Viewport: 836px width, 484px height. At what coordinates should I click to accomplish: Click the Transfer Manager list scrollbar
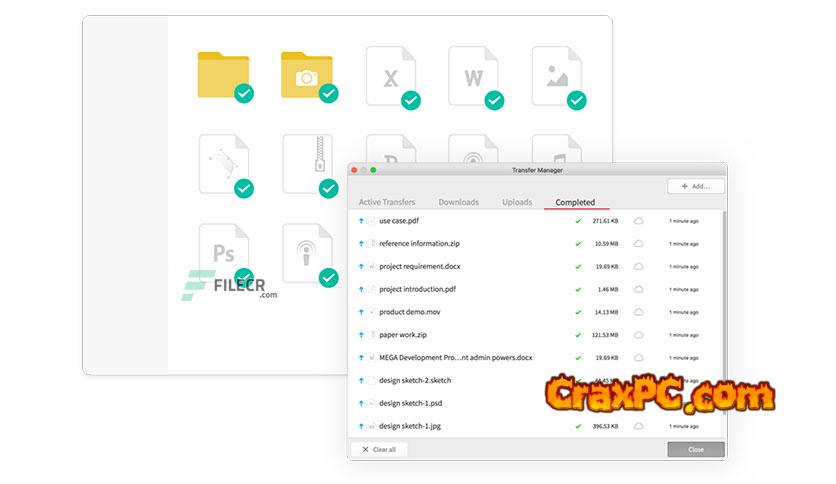[724, 312]
